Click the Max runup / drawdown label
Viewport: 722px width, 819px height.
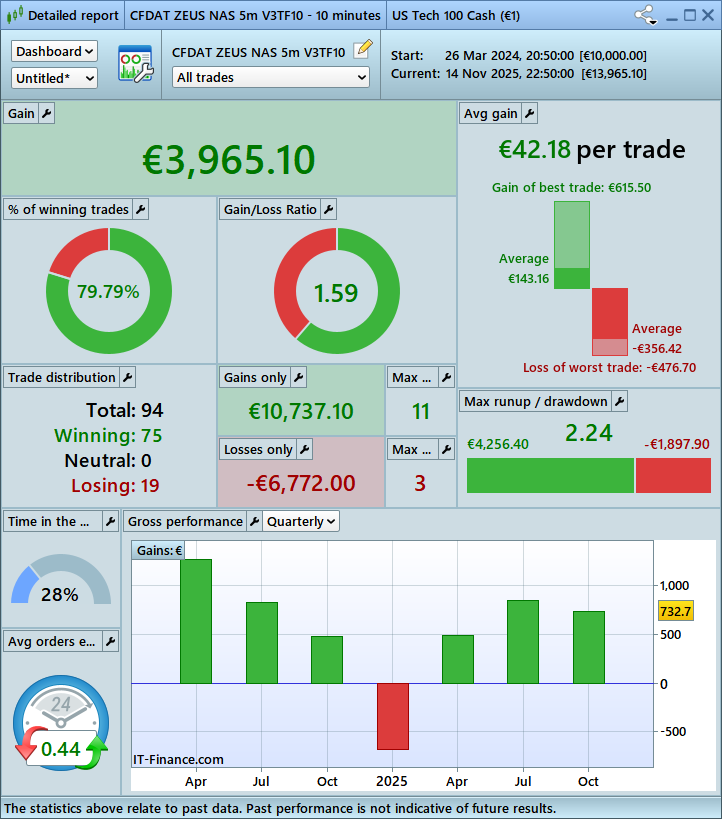535,401
